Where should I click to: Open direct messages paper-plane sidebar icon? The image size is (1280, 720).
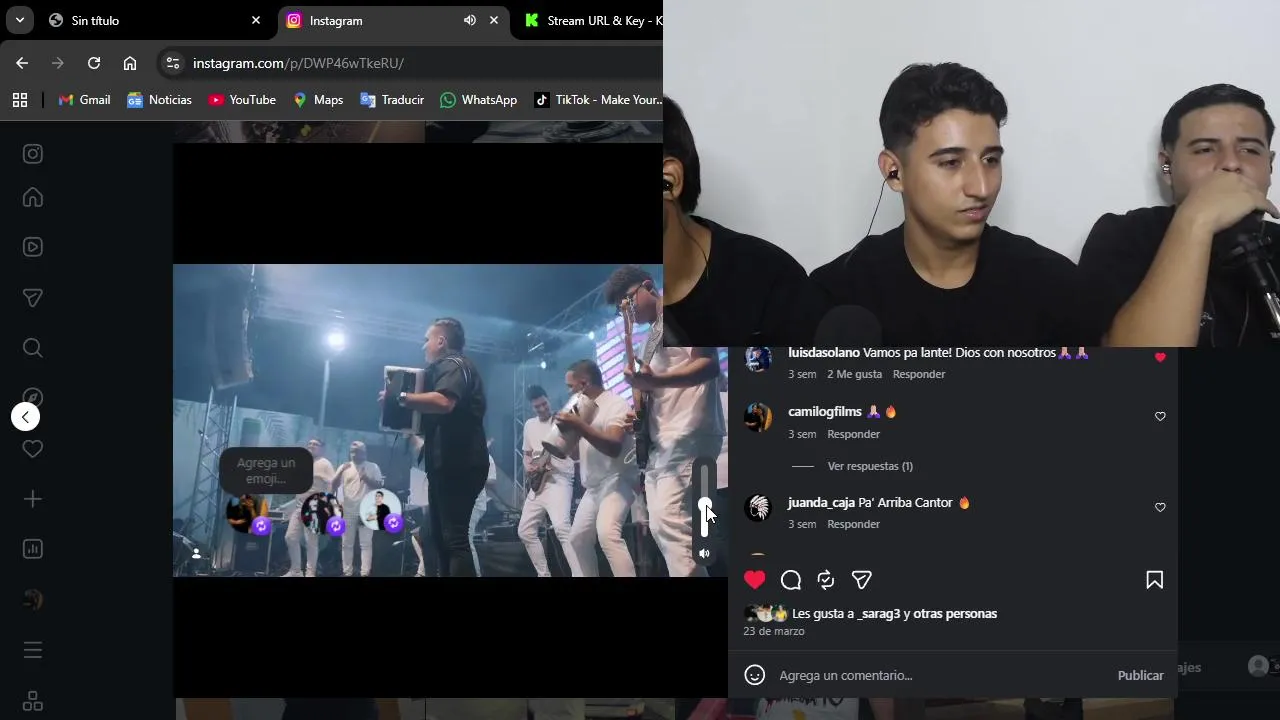pyautogui.click(x=33, y=298)
